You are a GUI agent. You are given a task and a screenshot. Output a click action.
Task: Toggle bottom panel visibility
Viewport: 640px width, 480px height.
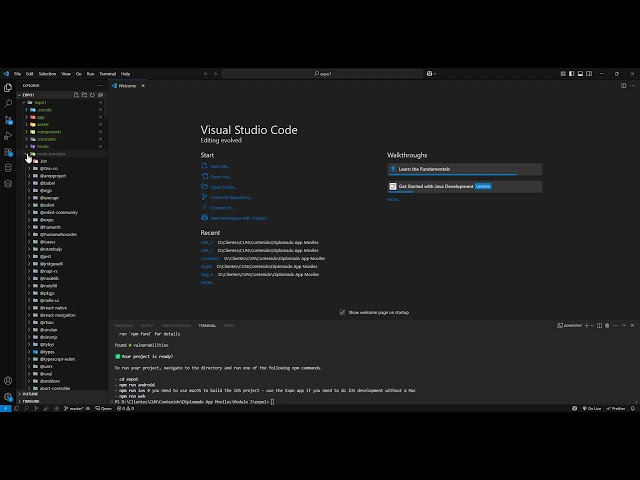click(580, 73)
